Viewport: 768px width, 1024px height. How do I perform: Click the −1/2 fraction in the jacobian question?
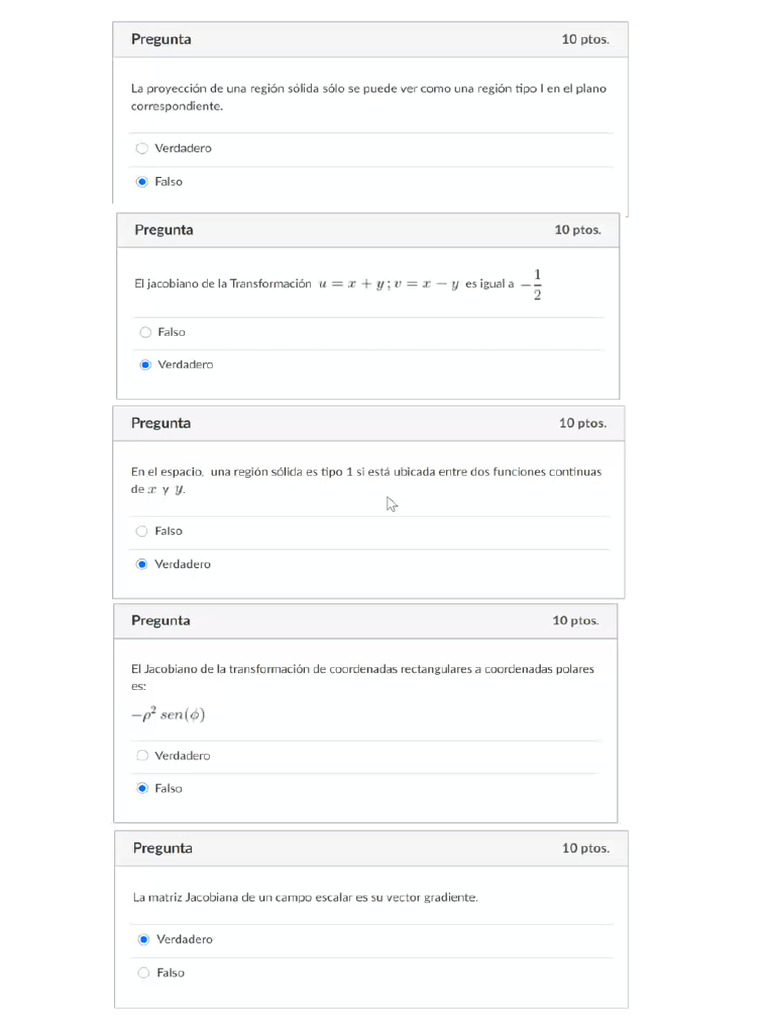(x=532, y=285)
